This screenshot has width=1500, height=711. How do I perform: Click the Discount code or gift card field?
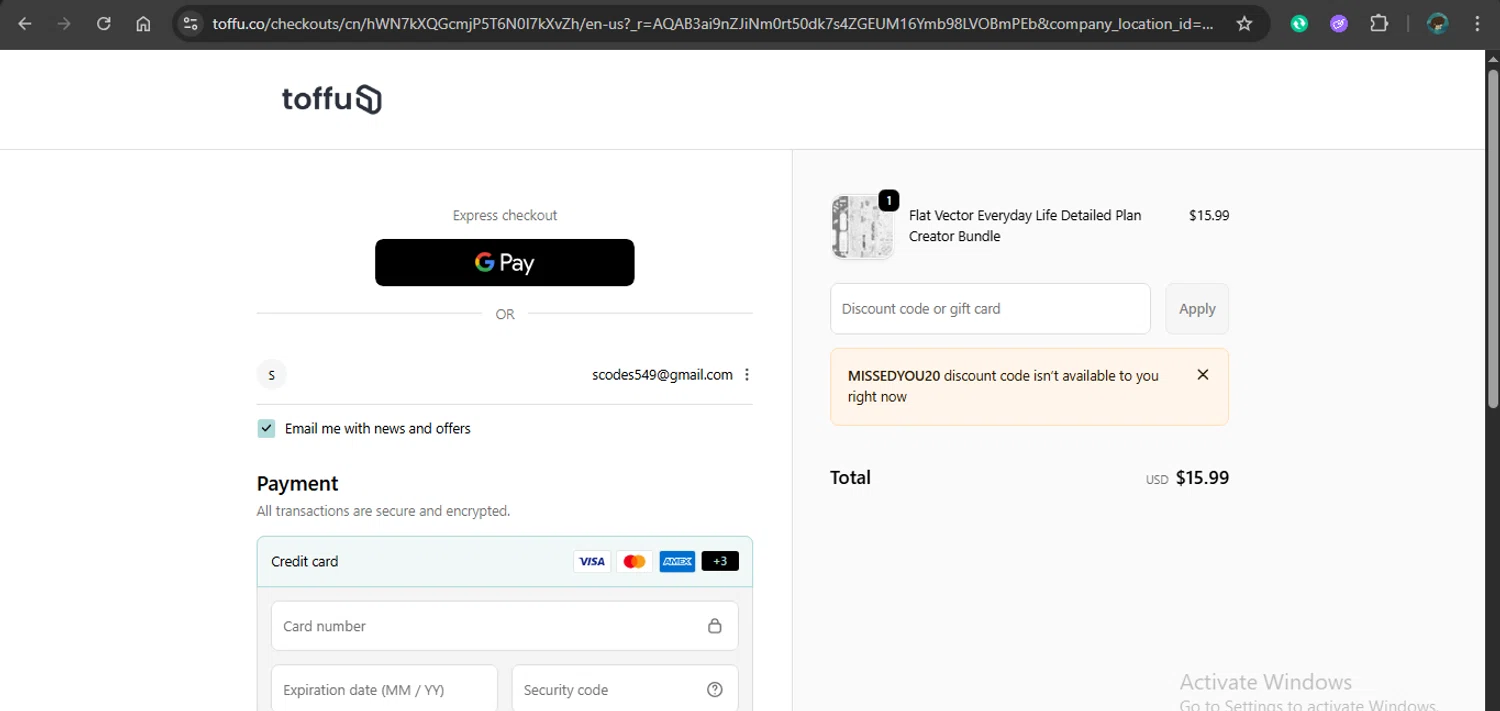click(x=990, y=309)
